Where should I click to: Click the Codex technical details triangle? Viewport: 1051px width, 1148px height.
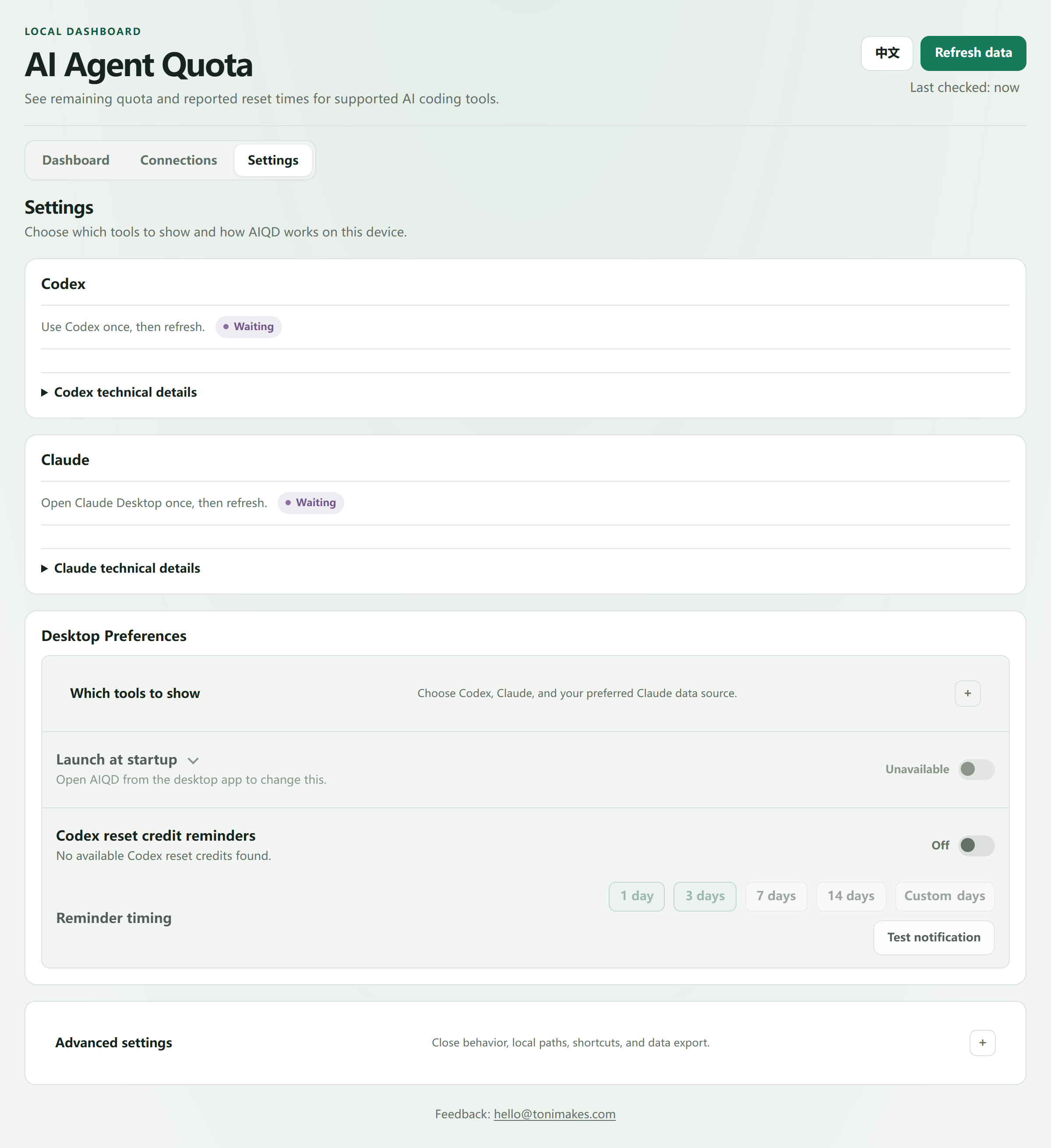[x=44, y=392]
